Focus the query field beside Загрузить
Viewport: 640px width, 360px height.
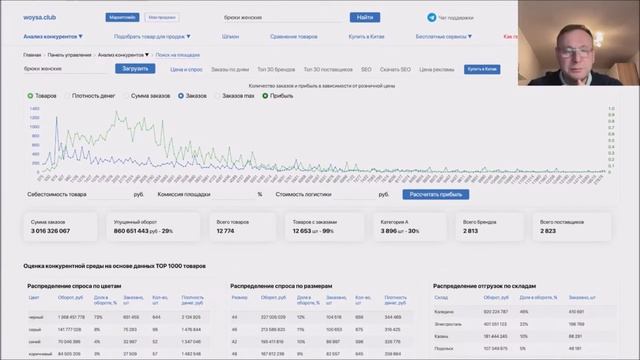[x=67, y=69]
